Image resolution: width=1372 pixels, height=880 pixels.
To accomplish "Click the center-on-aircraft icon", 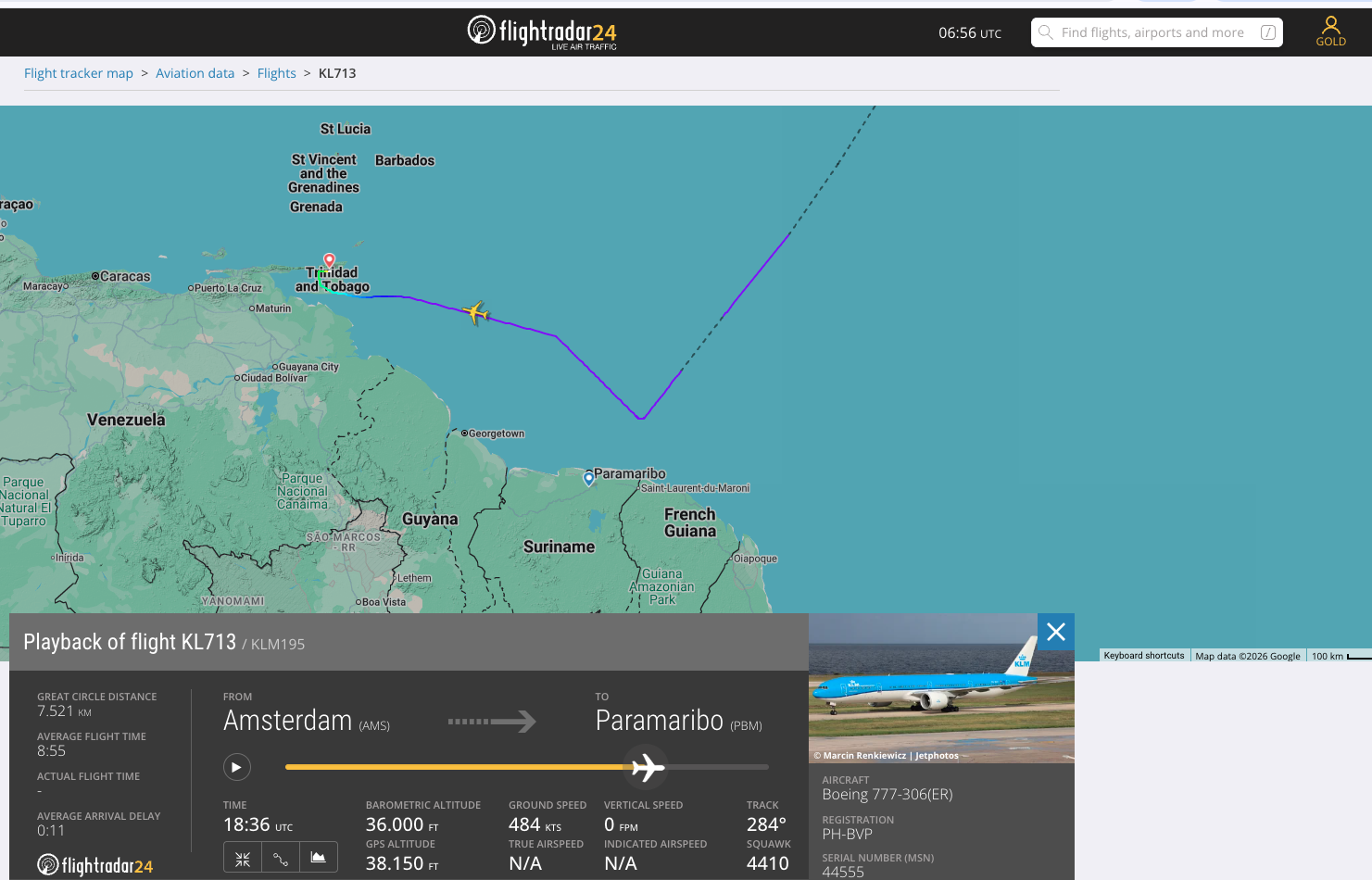I will 243,859.
